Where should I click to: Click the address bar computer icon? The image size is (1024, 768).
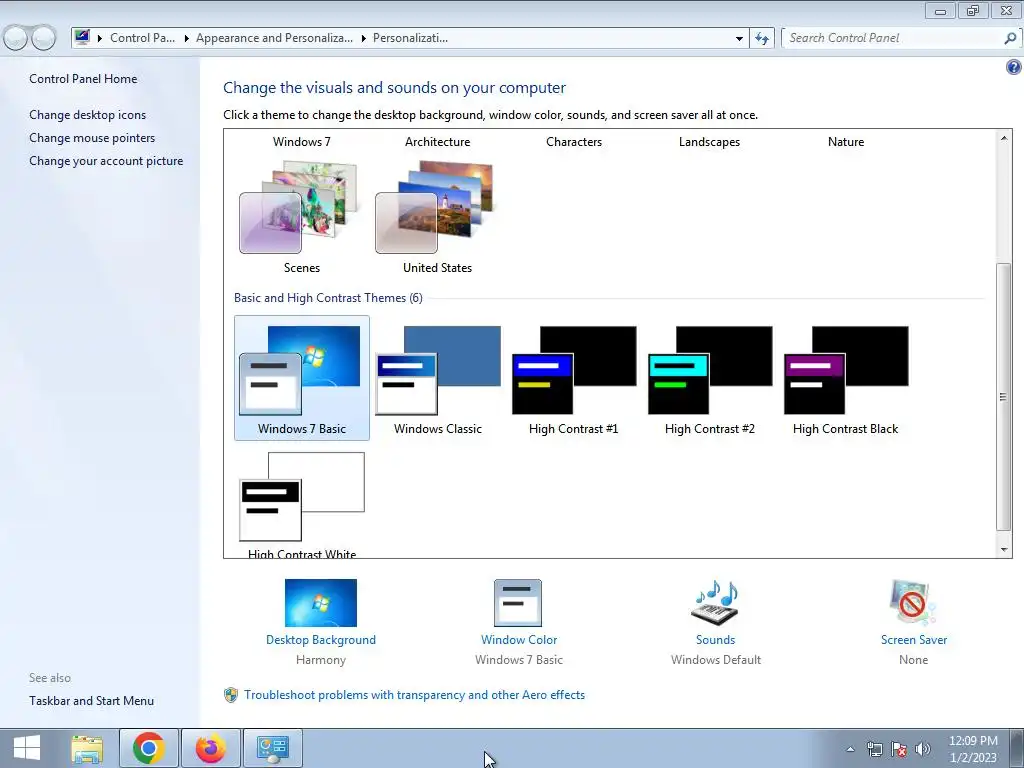coord(82,37)
